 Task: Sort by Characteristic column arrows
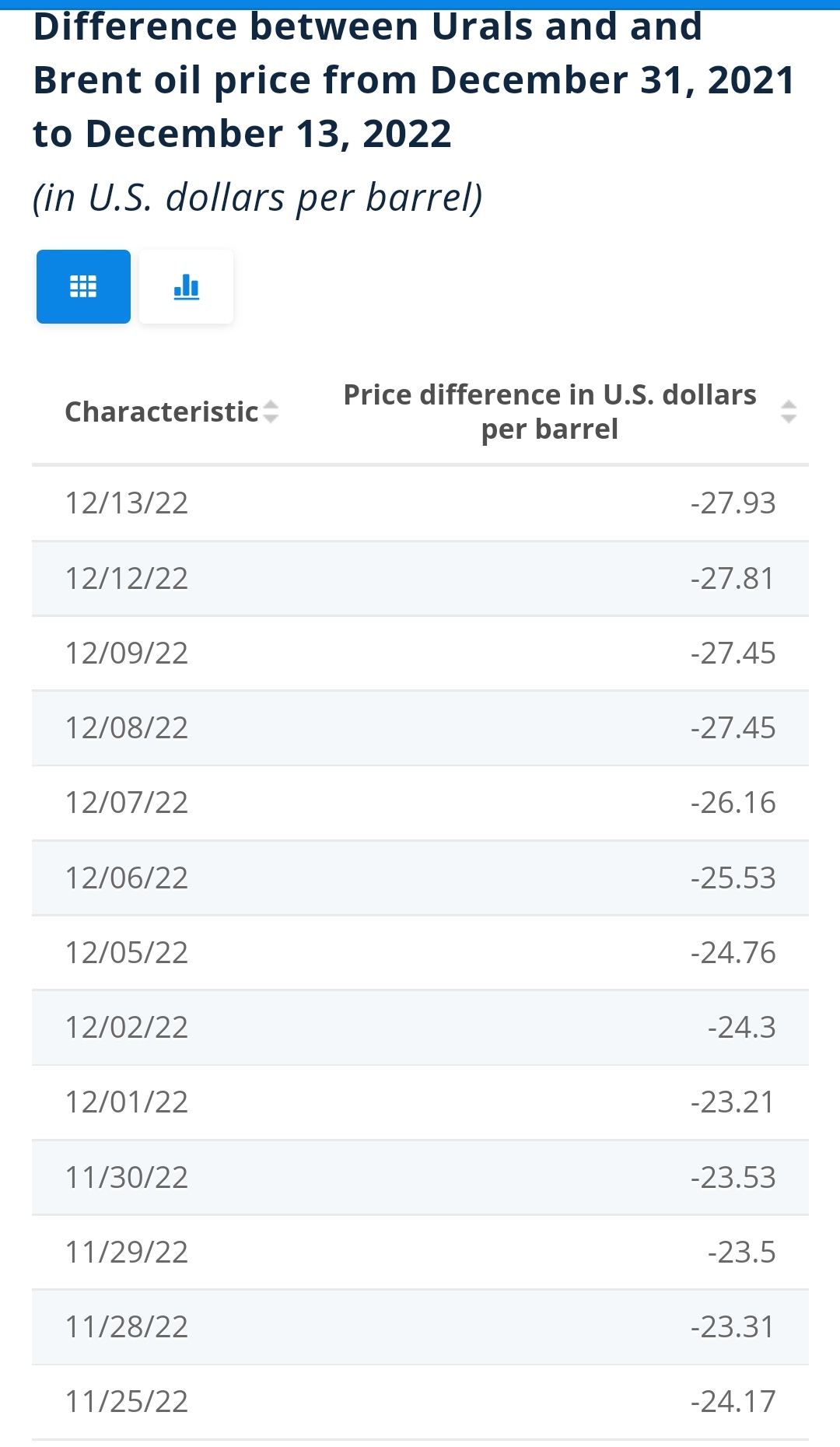[271, 412]
